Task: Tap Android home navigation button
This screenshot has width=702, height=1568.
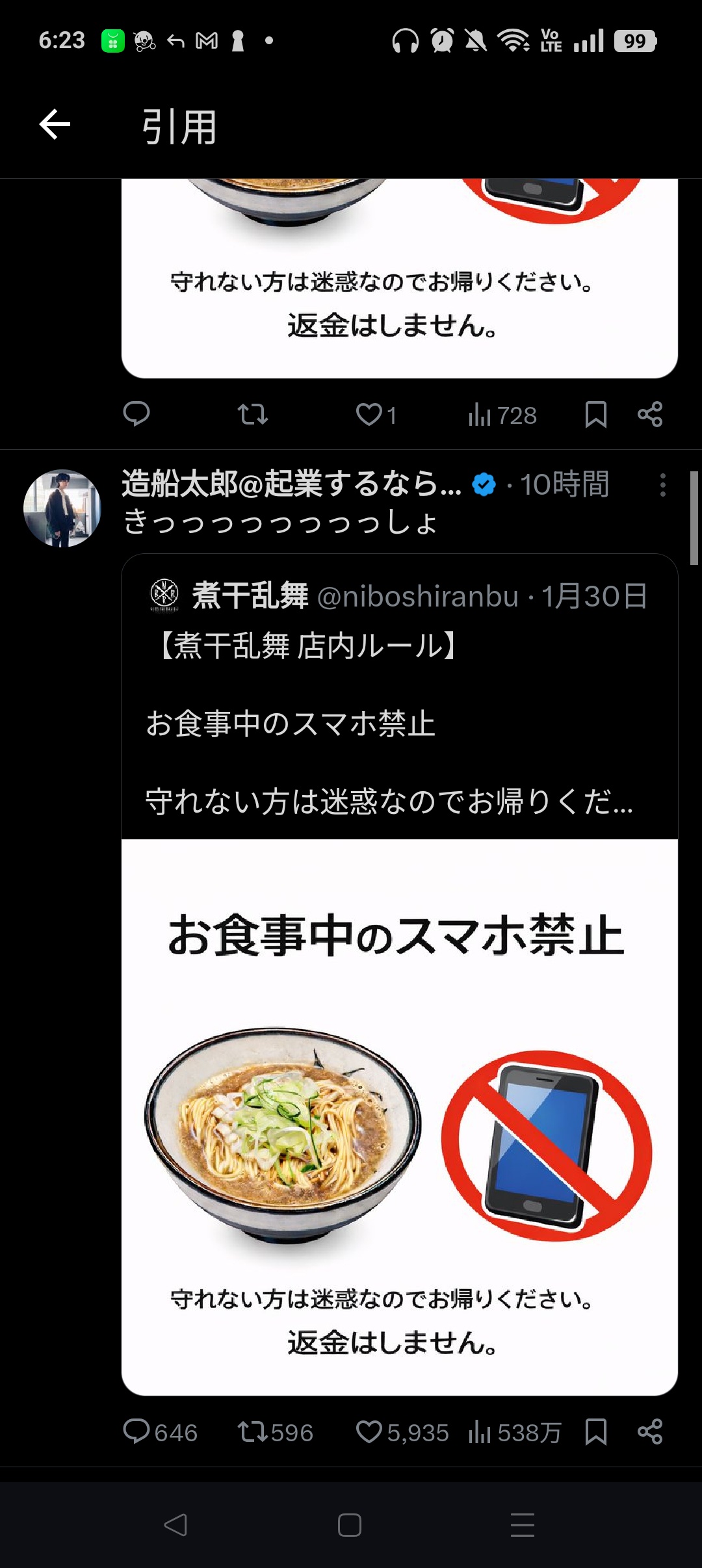Action: pos(350,1524)
